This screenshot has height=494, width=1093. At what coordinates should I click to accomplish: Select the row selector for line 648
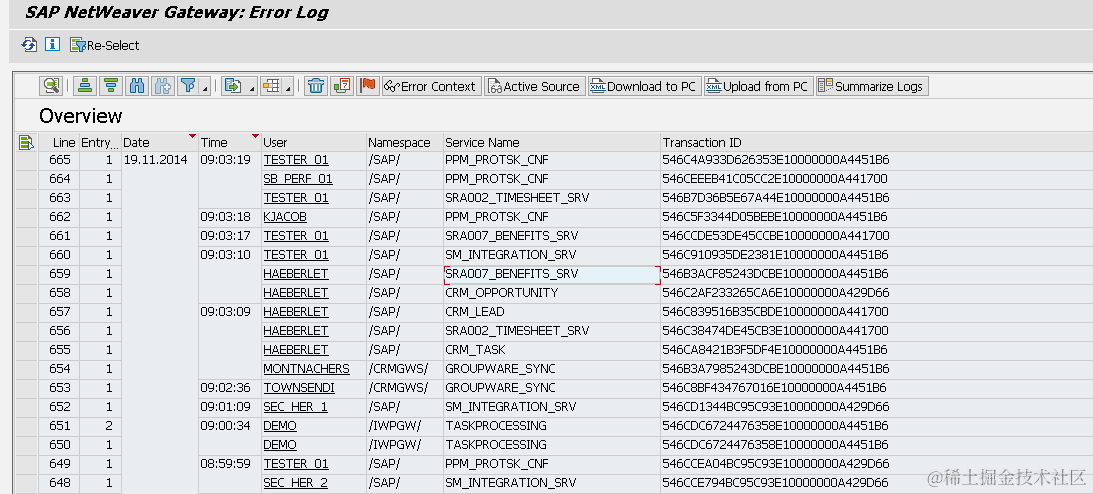point(26,483)
